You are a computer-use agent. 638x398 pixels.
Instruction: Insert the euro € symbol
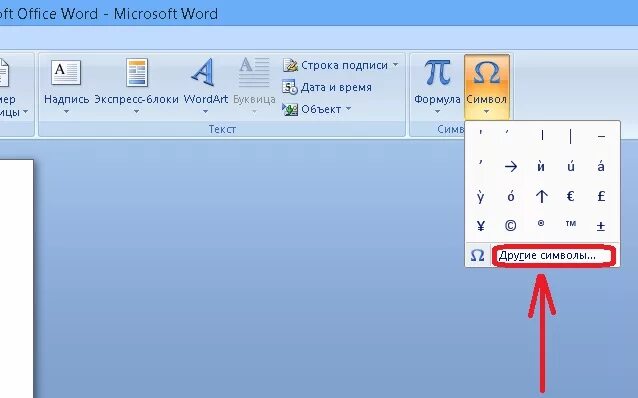pyautogui.click(x=570, y=197)
